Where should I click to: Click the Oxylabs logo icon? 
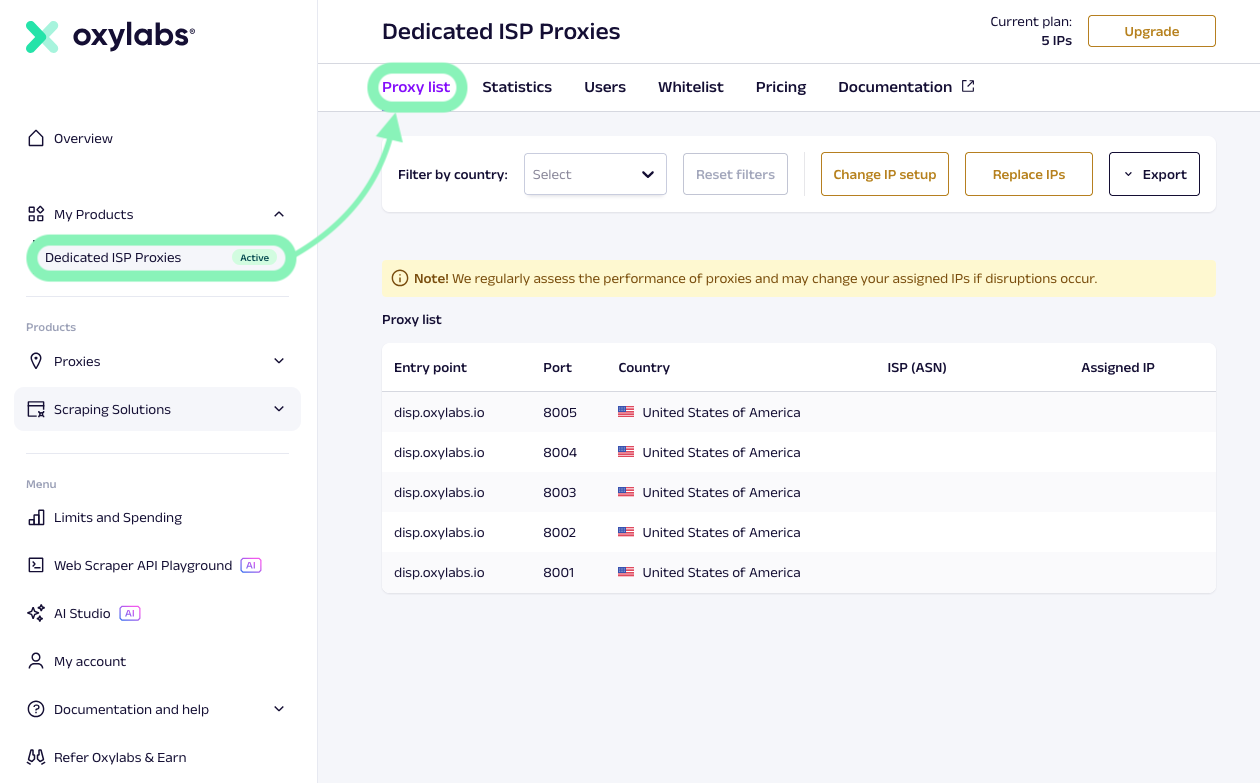[42, 37]
